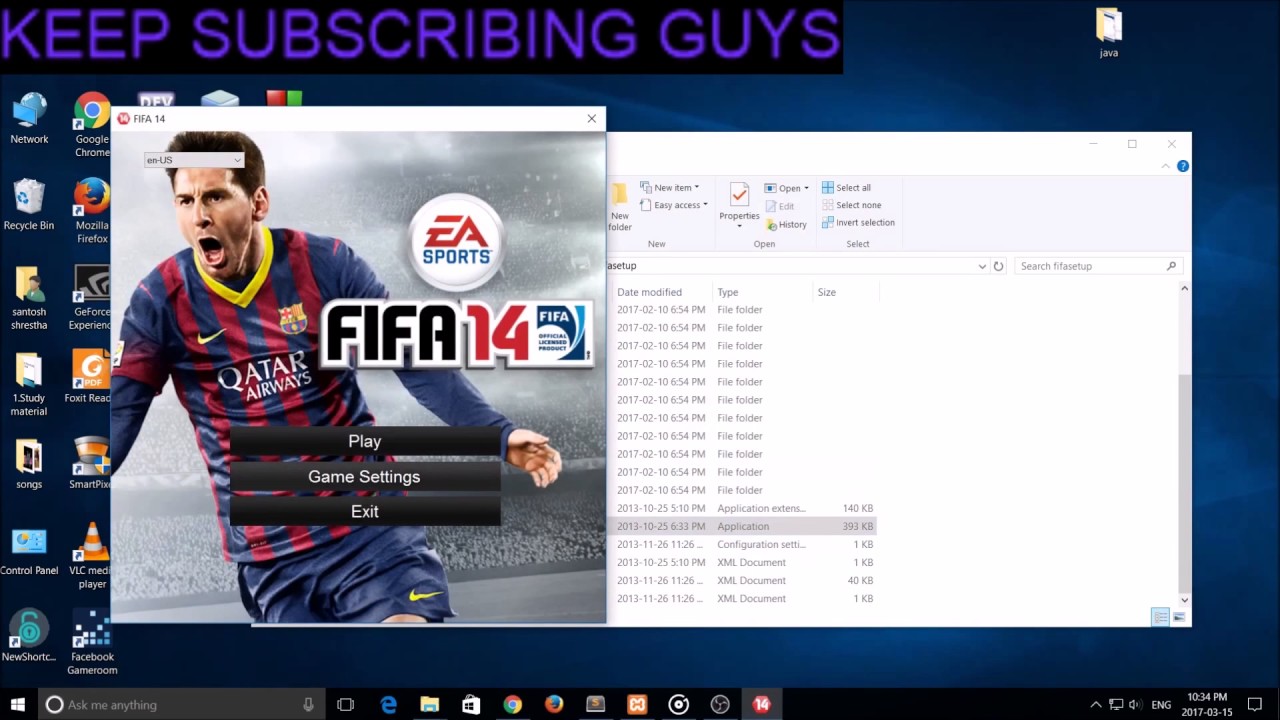Screen dimensions: 1280x720
Task: Select the Application extens... 140 KB row
Action: click(x=742, y=508)
